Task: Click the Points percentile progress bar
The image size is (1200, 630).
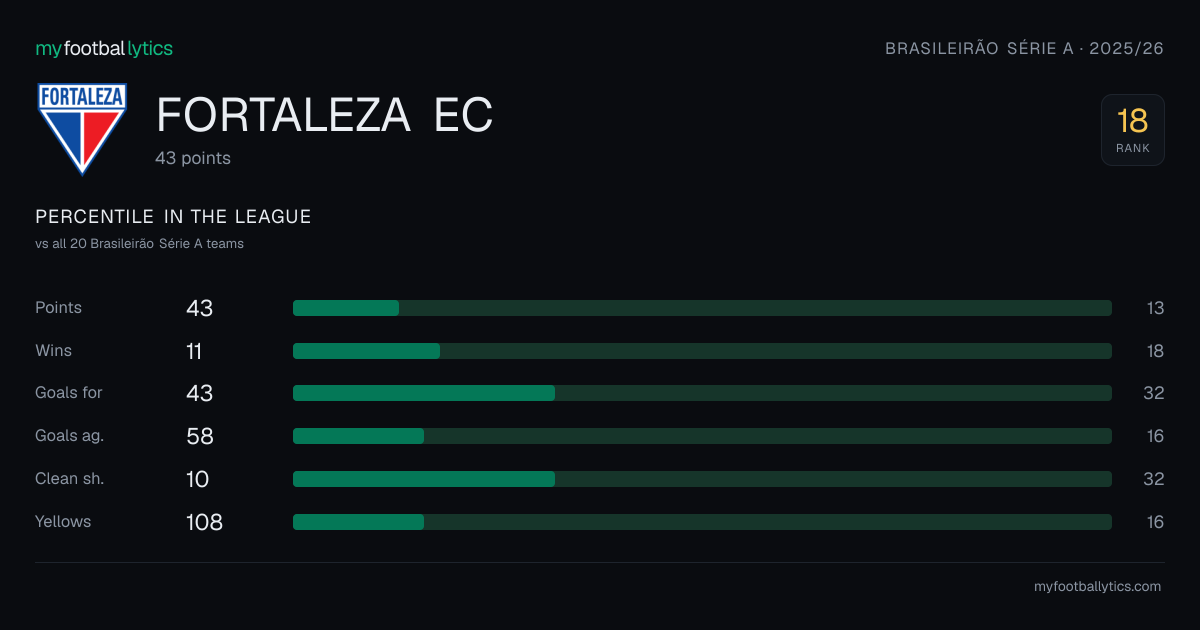Action: [x=702, y=308]
